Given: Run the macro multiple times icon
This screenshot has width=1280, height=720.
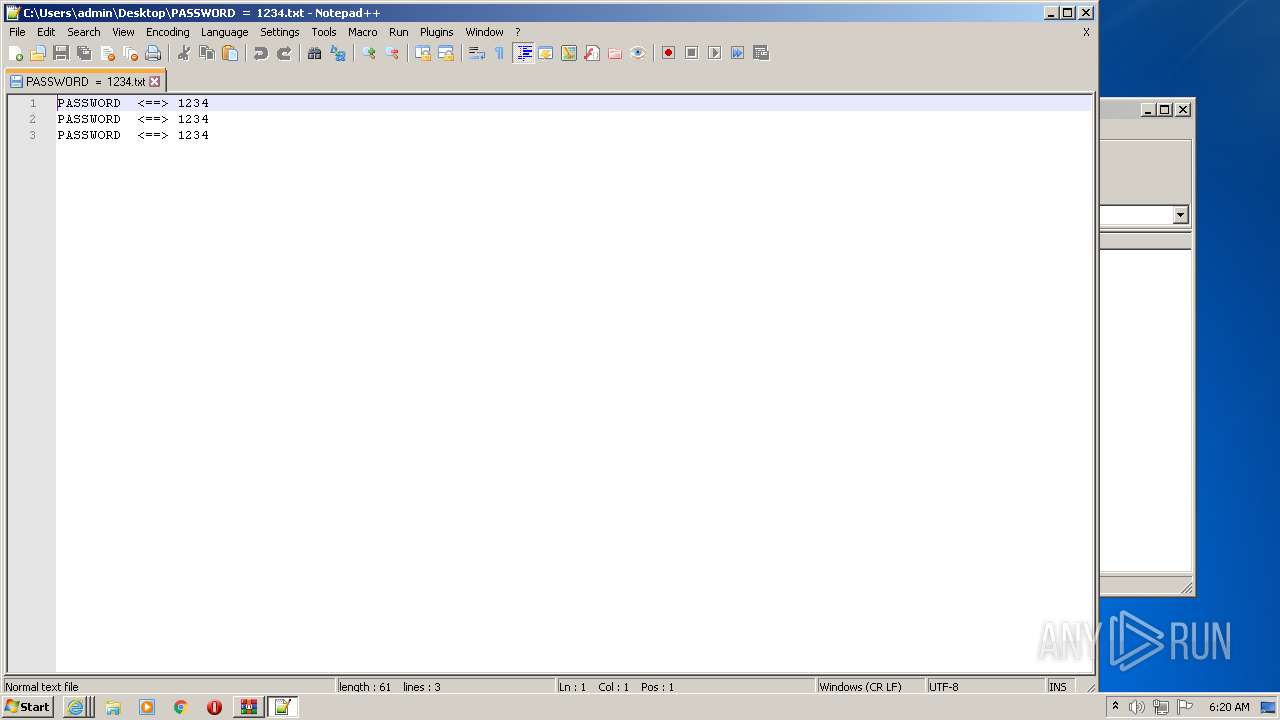Looking at the screenshot, I should [x=738, y=53].
